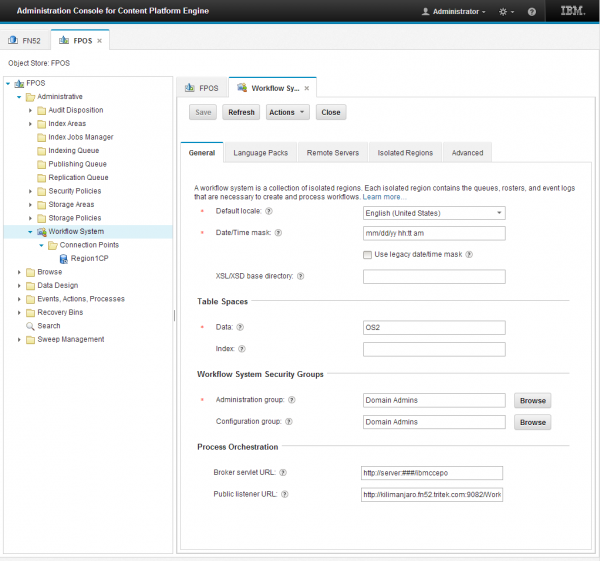Click help icon next to Date/Time mask
Viewport: 600px width, 561px height.
(x=278, y=233)
